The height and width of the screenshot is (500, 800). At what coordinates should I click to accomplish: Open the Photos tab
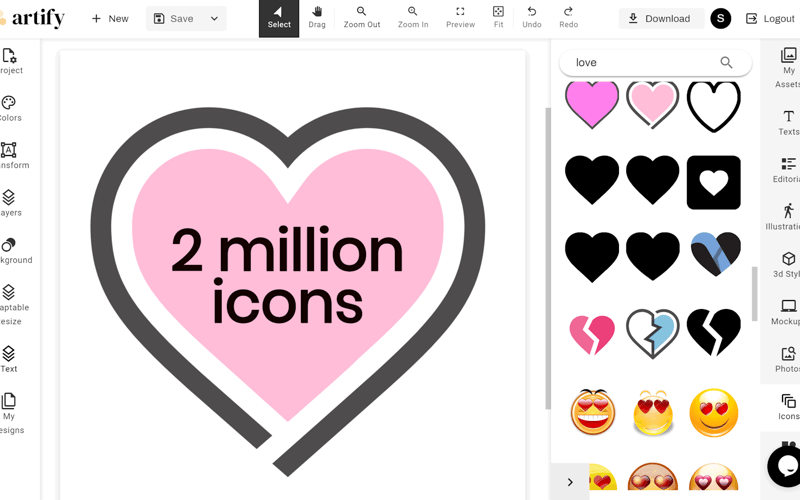[x=787, y=360]
